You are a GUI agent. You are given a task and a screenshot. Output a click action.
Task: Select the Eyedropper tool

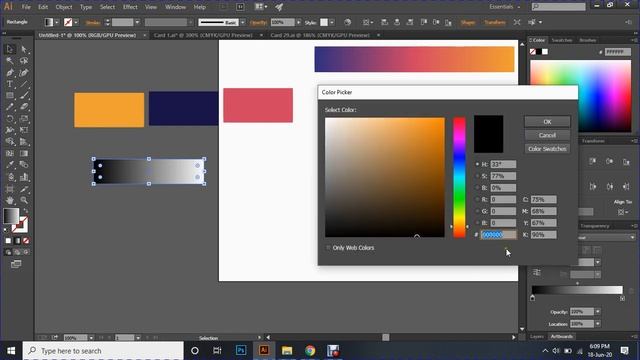coord(10,165)
